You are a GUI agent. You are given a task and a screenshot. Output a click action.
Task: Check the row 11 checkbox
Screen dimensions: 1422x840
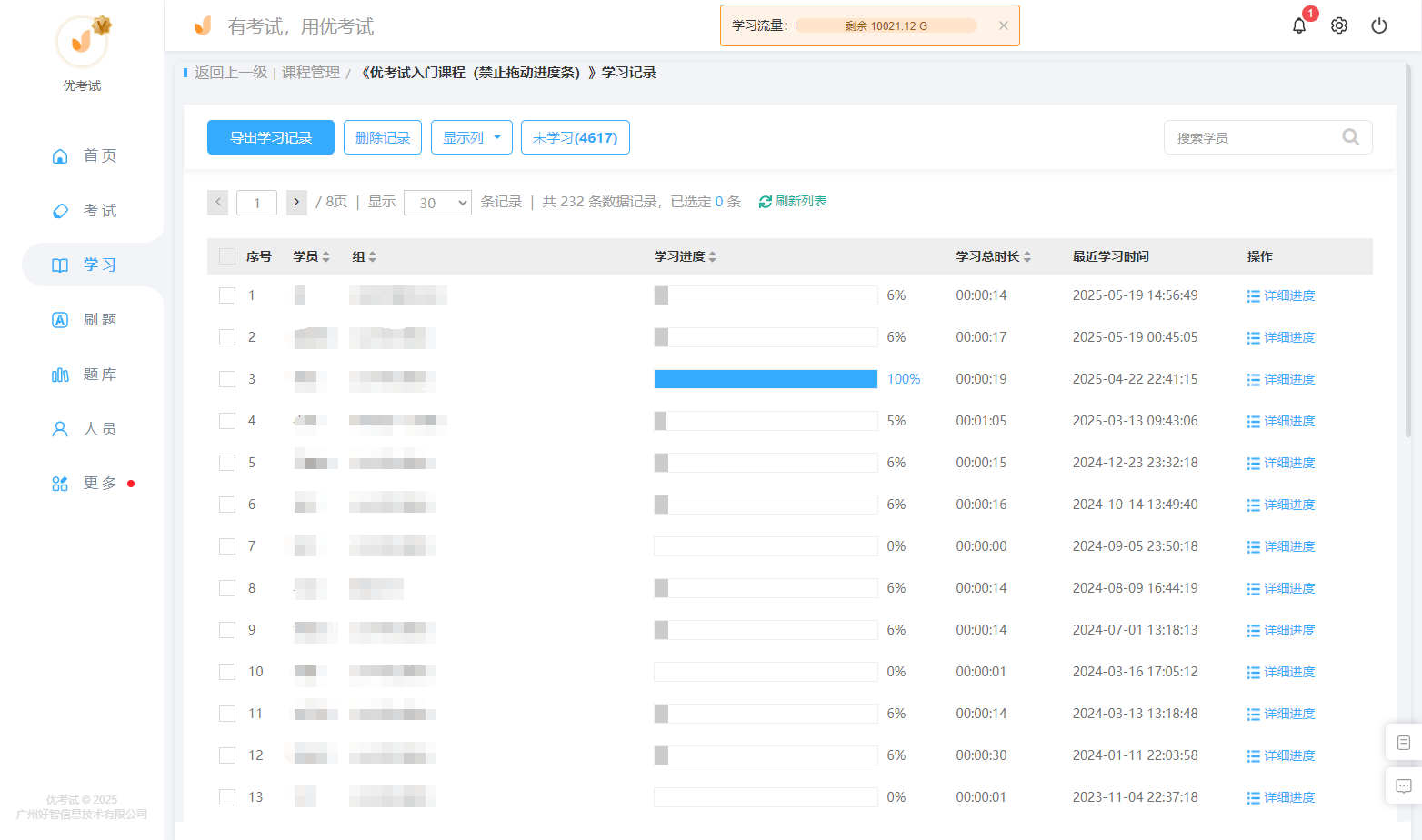click(227, 714)
